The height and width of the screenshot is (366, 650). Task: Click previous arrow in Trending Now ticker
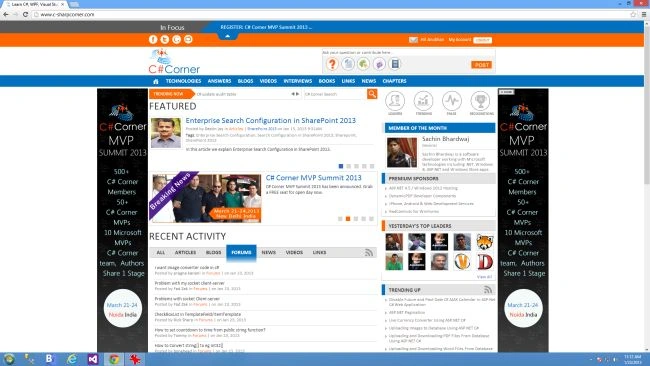293,94
